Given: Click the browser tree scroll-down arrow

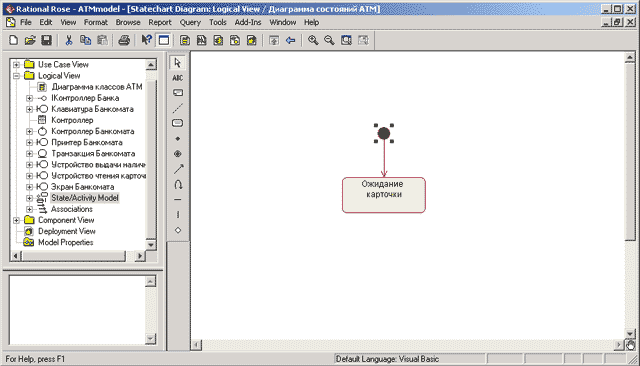Looking at the screenshot, I should (x=151, y=245).
